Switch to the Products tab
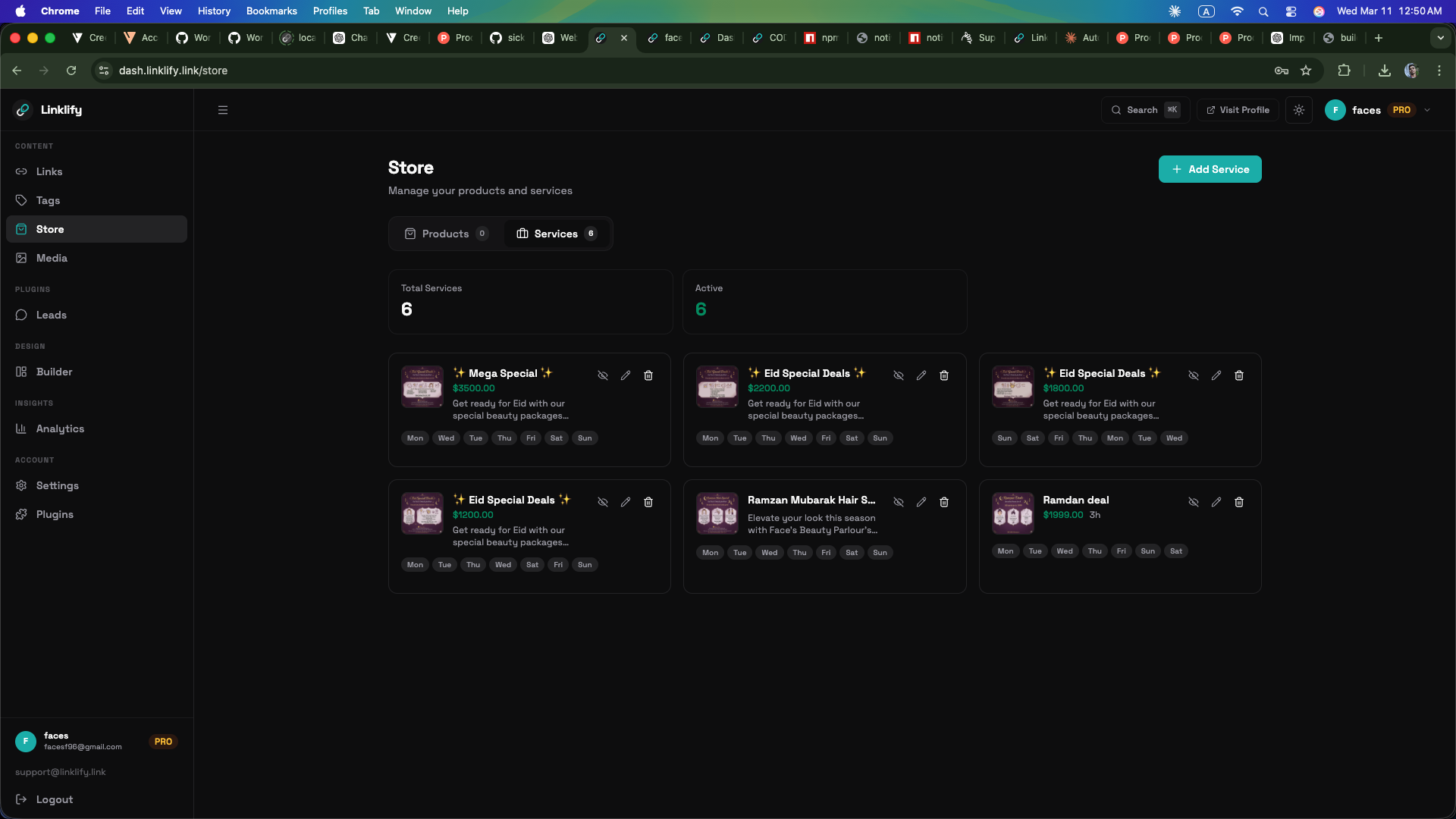This screenshot has width=1456, height=819. (446, 234)
